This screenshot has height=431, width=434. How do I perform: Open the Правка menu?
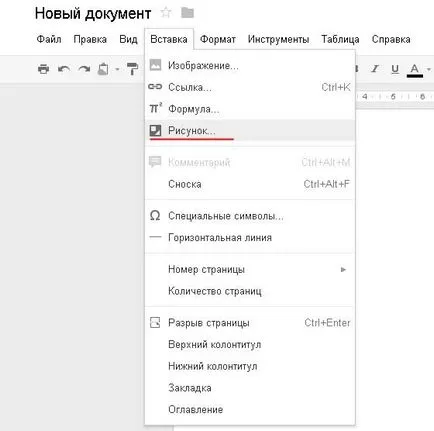[90, 39]
